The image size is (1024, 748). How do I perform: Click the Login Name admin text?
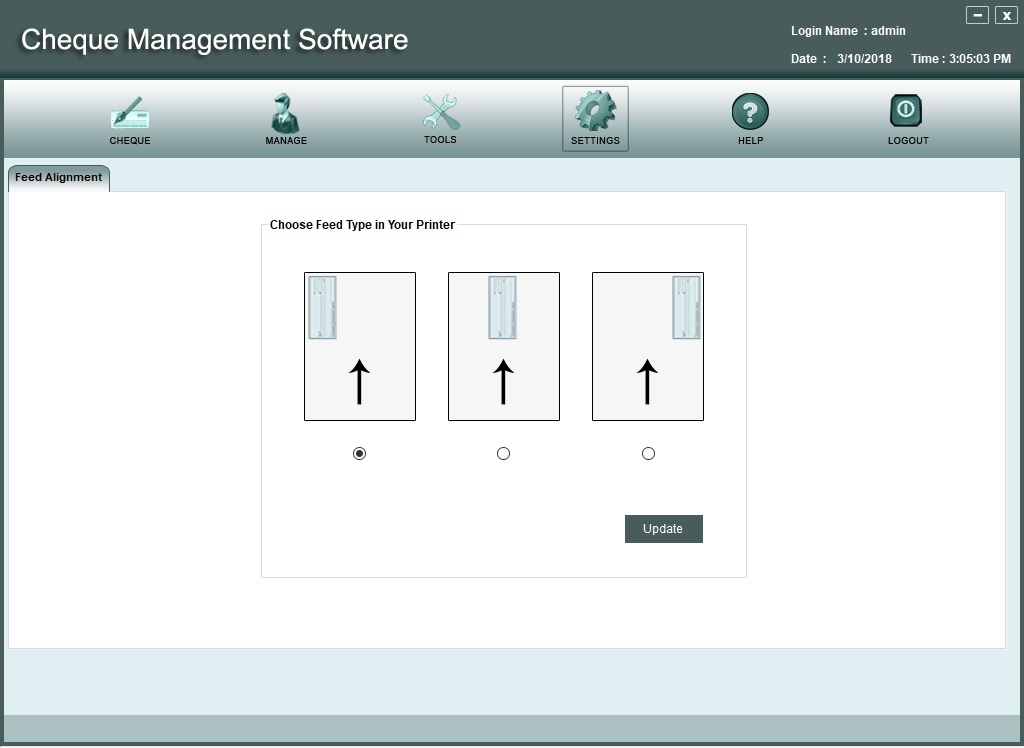coord(848,31)
